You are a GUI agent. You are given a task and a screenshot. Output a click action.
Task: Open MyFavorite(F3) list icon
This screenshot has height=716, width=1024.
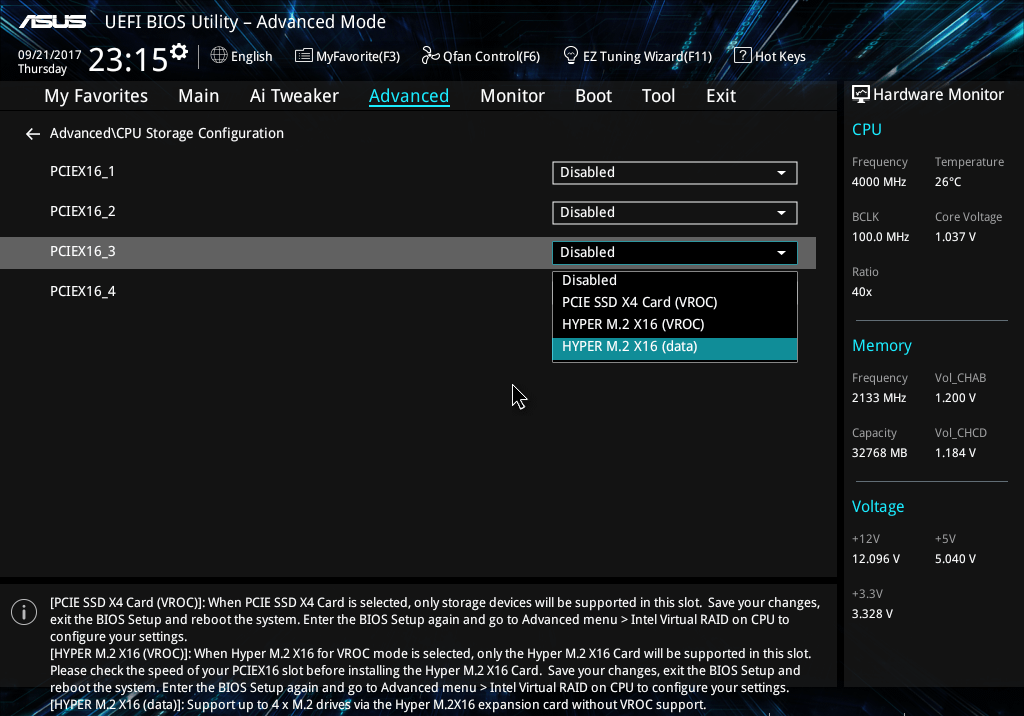(x=304, y=56)
